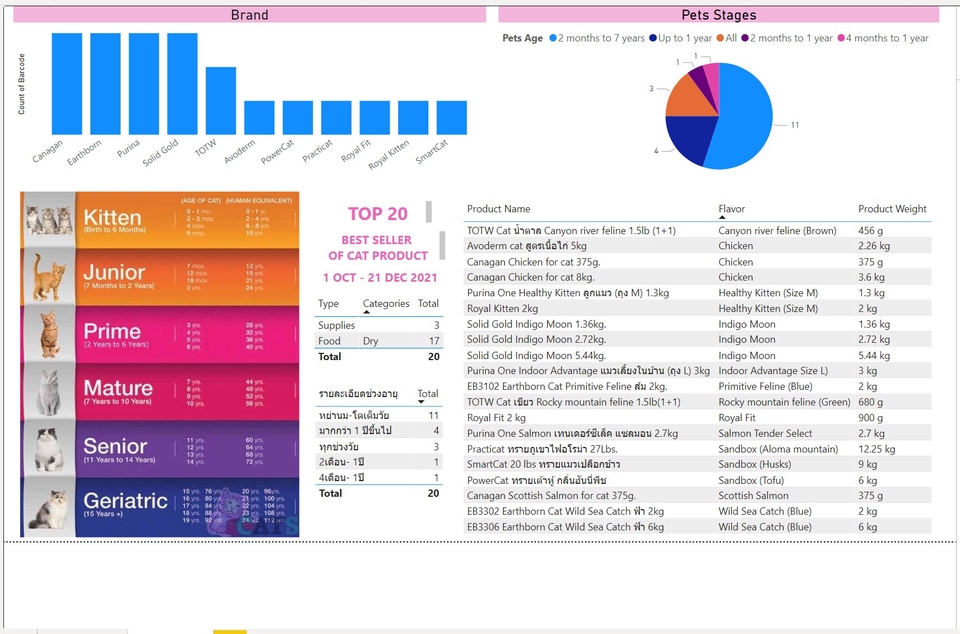
Task: Sort table by Product Name header
Action: pos(498,209)
